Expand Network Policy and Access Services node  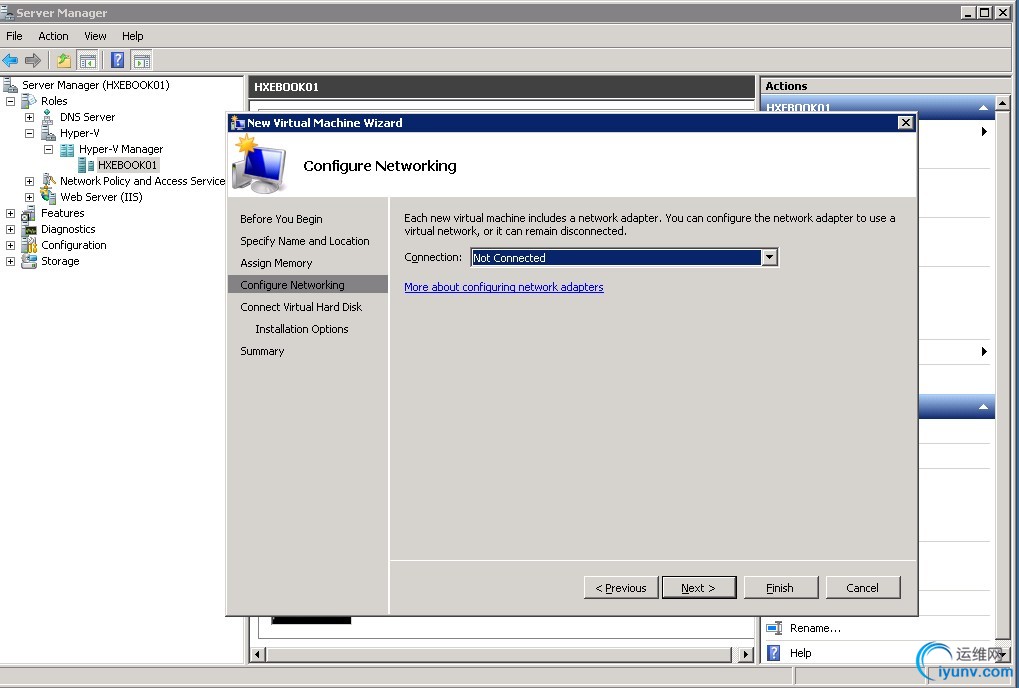tap(29, 181)
